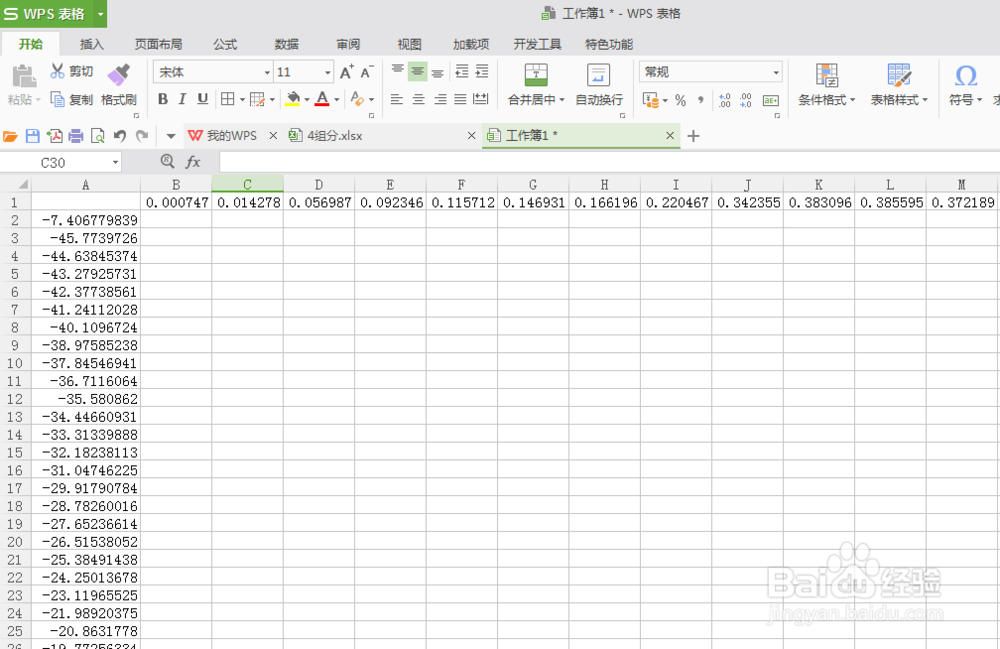The image size is (1000, 649).
Task: Increase decimal places icon
Action: (x=724, y=100)
